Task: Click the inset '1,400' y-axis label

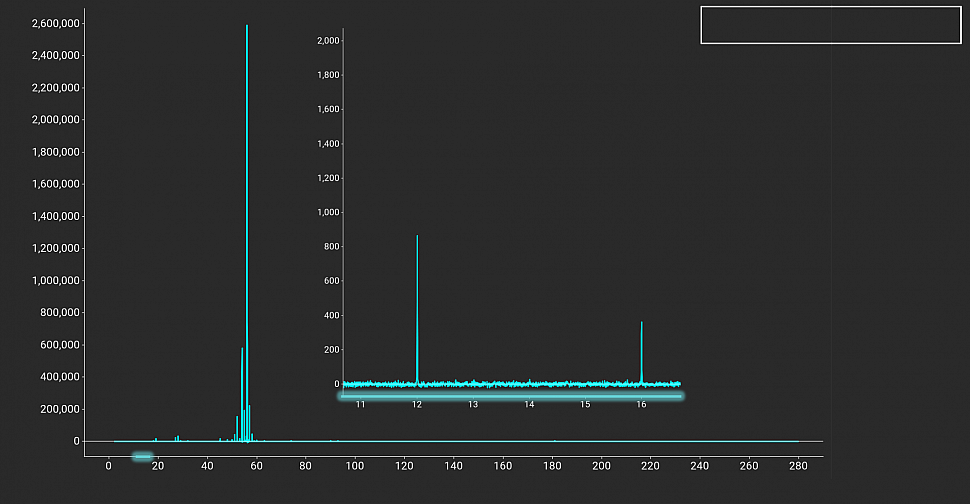Action: [x=328, y=144]
